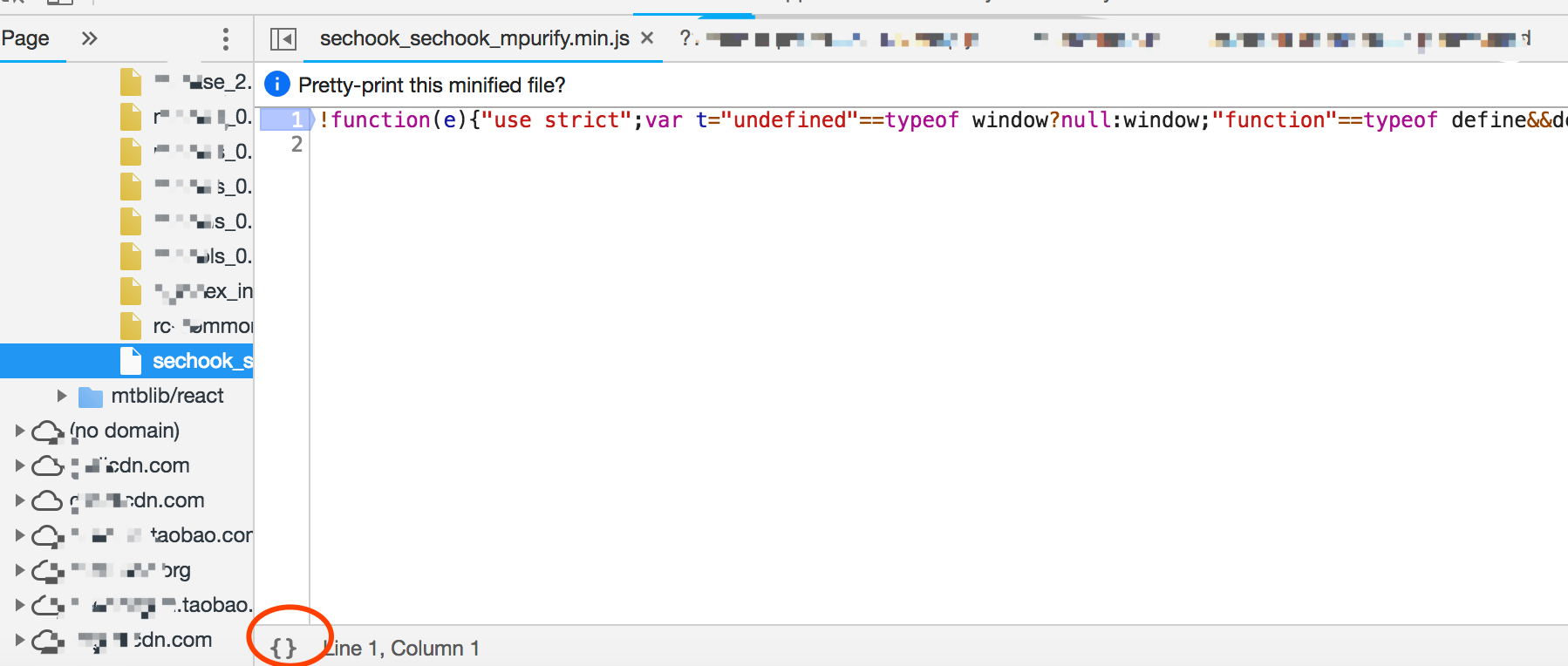Select the highlighted sechook_s file row

coord(126,361)
